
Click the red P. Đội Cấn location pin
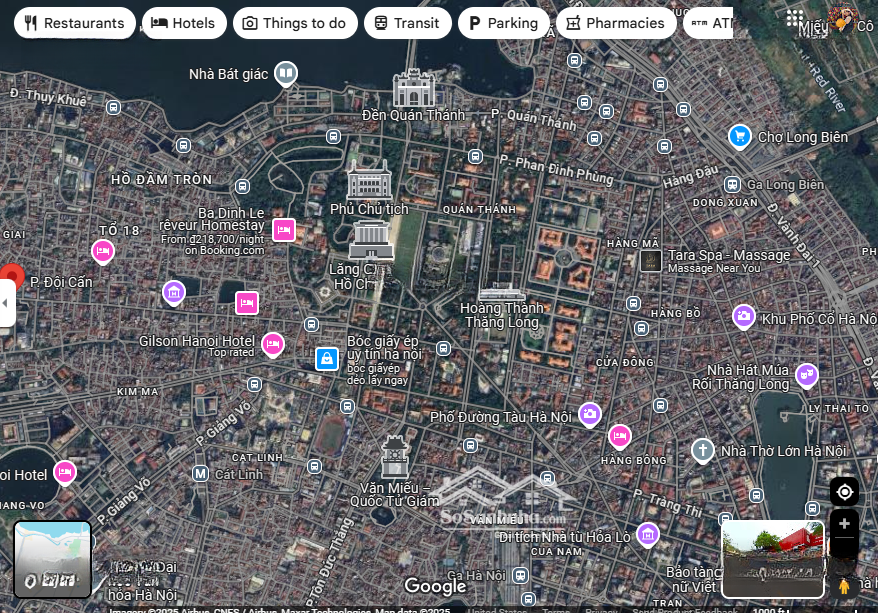click(11, 277)
